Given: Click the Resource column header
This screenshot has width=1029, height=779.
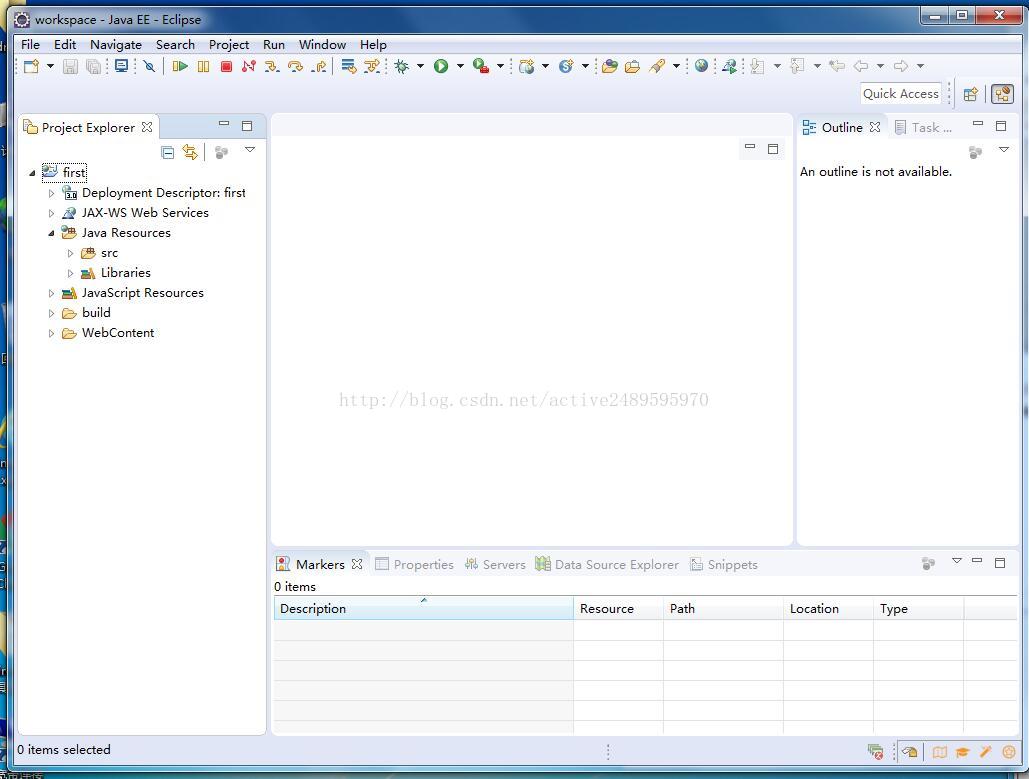Looking at the screenshot, I should [618, 608].
